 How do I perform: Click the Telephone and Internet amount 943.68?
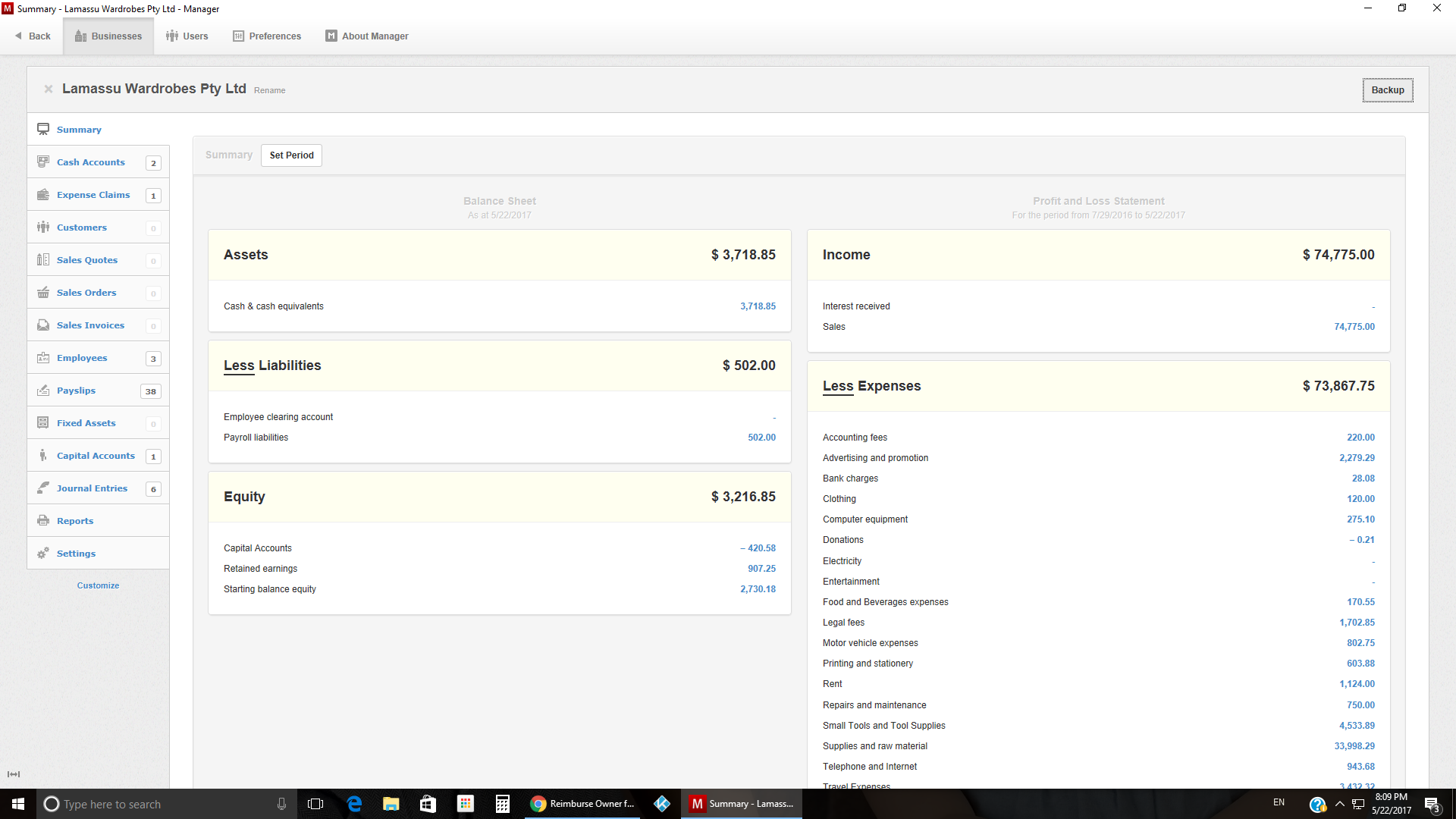1360,767
